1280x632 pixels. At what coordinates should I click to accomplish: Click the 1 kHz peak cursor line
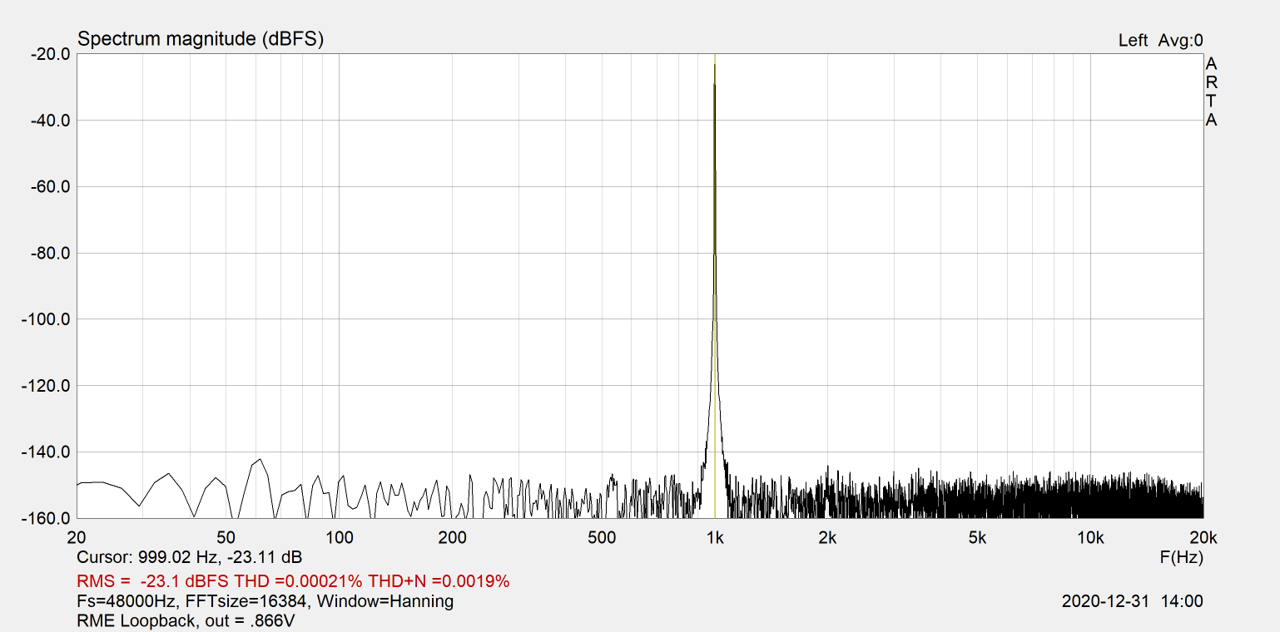(714, 285)
